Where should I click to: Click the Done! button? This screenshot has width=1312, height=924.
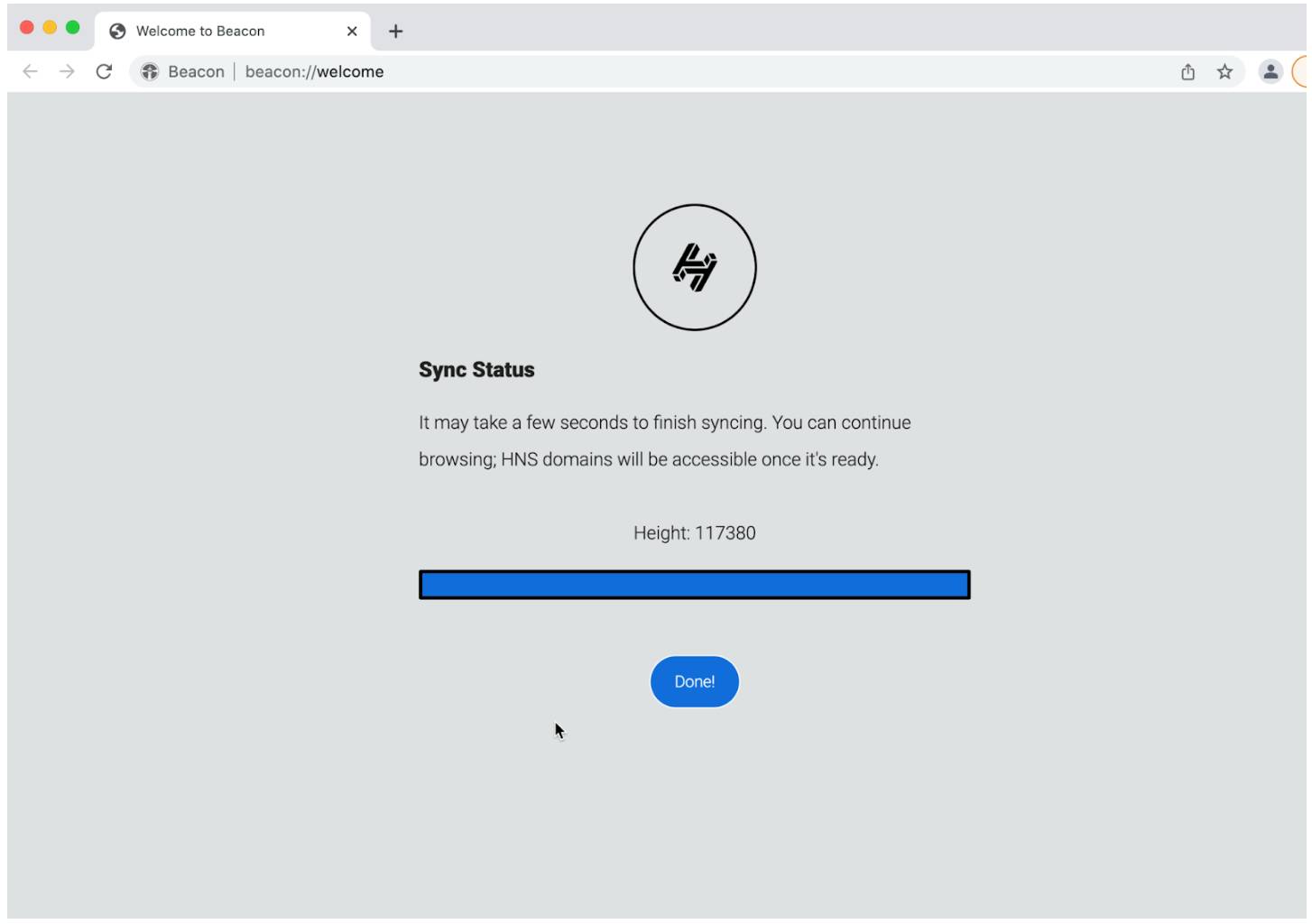point(694,681)
